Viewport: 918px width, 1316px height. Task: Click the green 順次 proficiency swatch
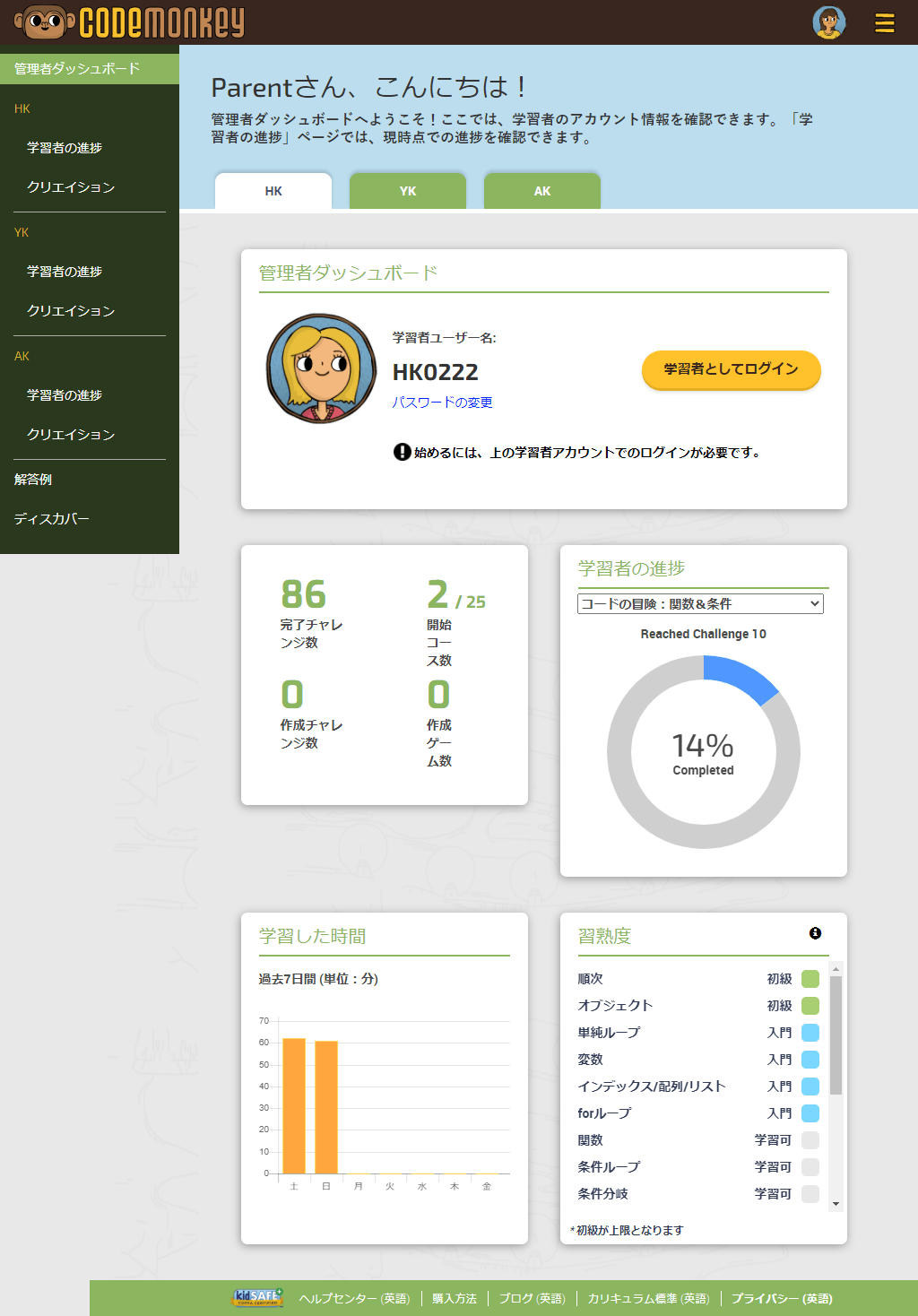(x=810, y=979)
